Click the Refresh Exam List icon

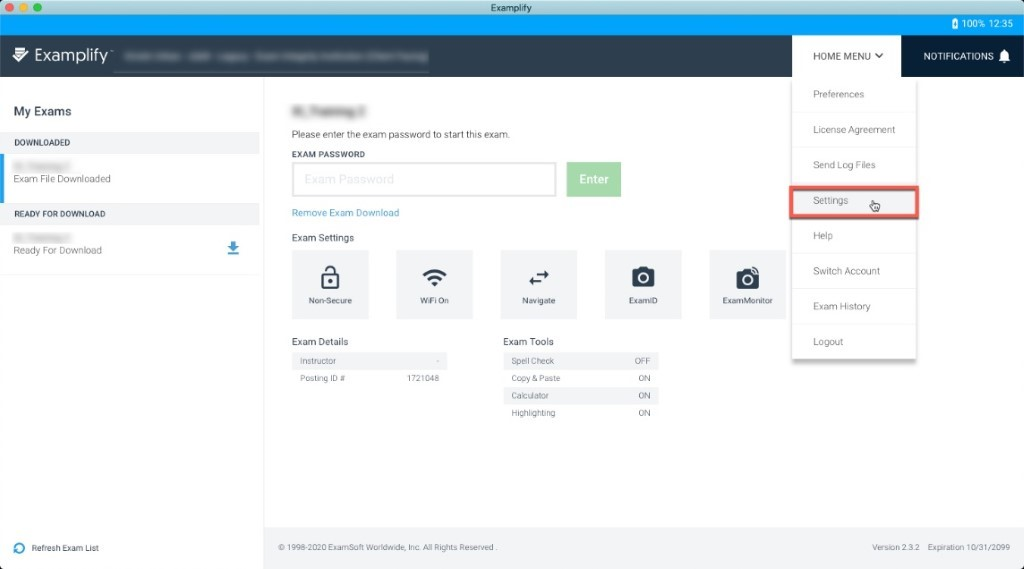19,548
